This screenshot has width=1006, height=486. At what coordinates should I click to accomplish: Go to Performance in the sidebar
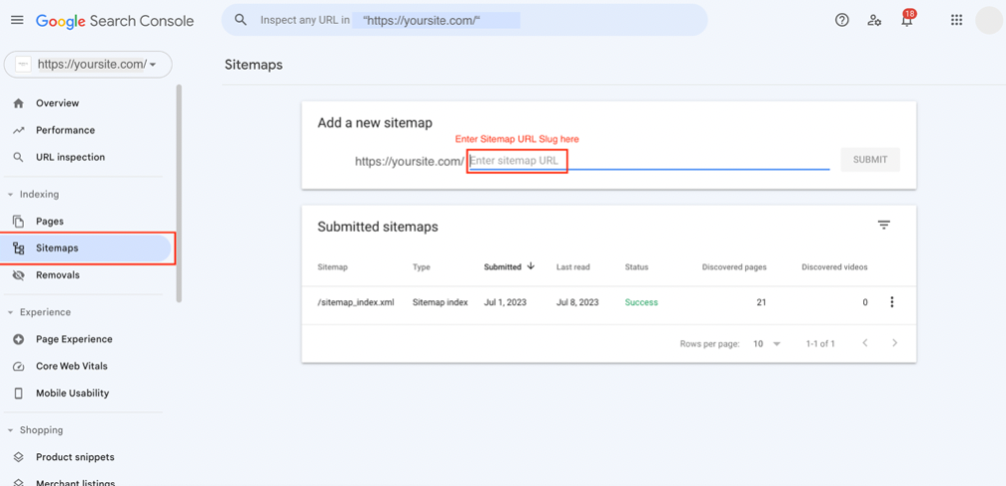pos(65,130)
